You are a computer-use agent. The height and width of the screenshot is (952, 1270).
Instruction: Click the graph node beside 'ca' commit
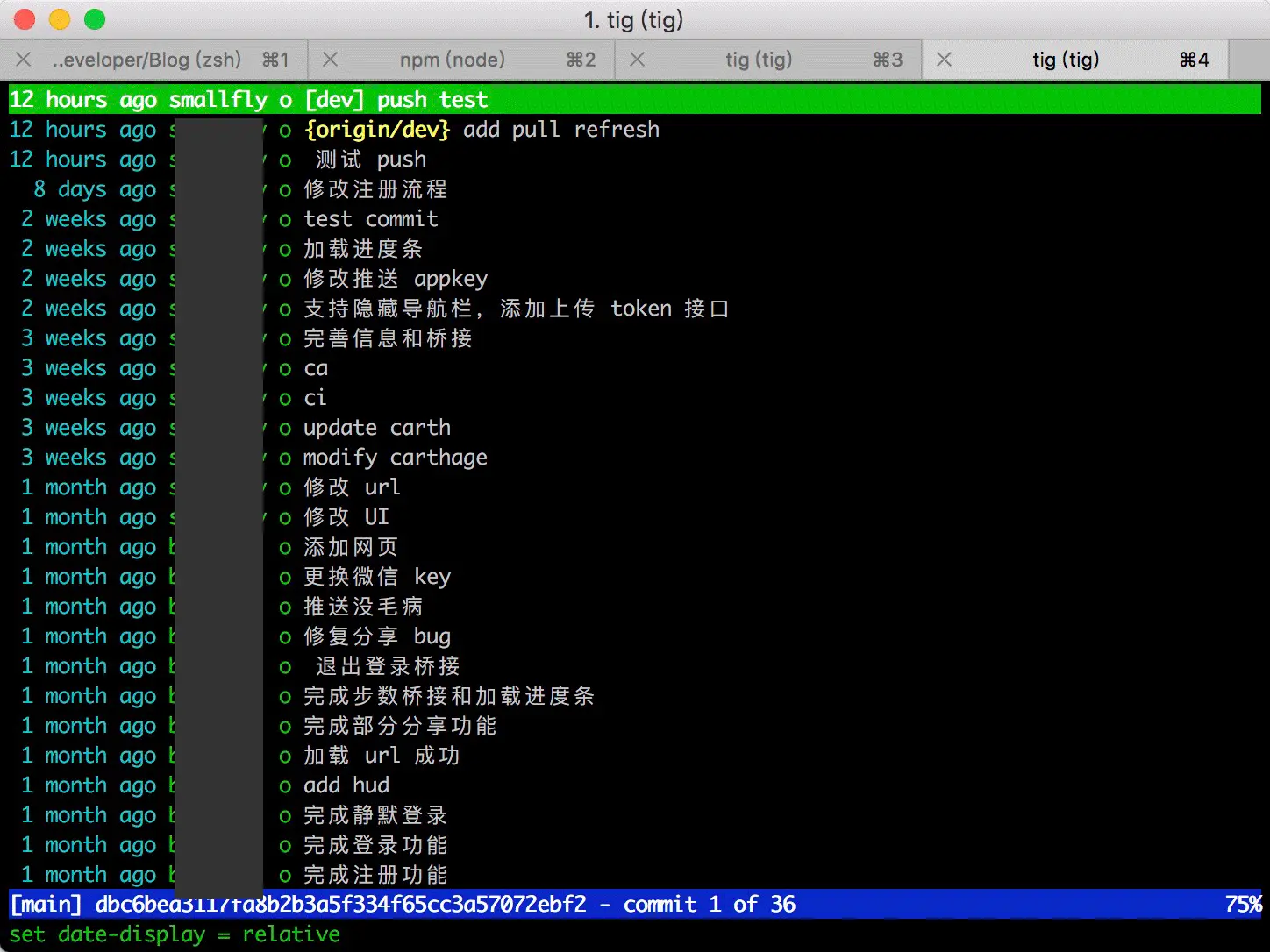285,368
